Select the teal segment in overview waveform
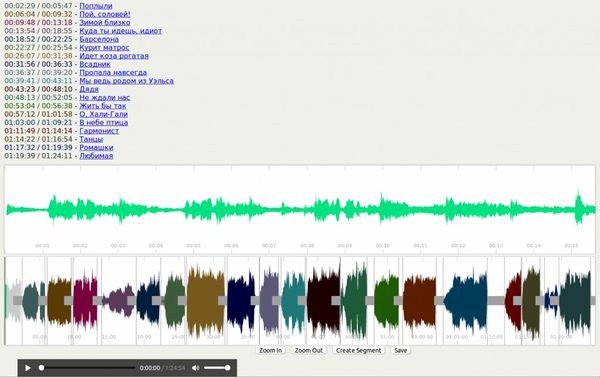Image resolution: width=600 pixels, height=378 pixels. coord(293,301)
